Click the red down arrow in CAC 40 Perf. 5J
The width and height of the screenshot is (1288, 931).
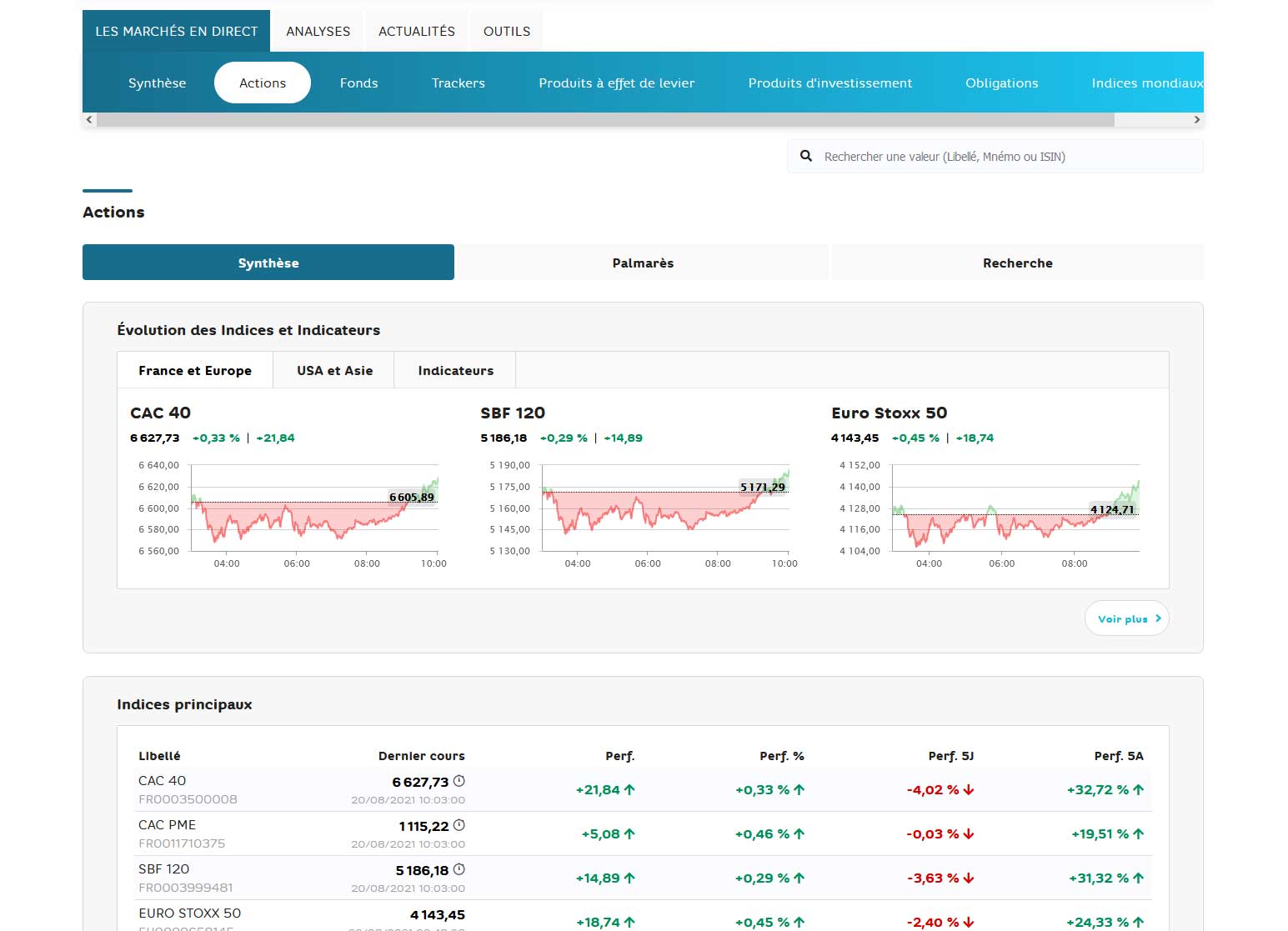tap(969, 789)
